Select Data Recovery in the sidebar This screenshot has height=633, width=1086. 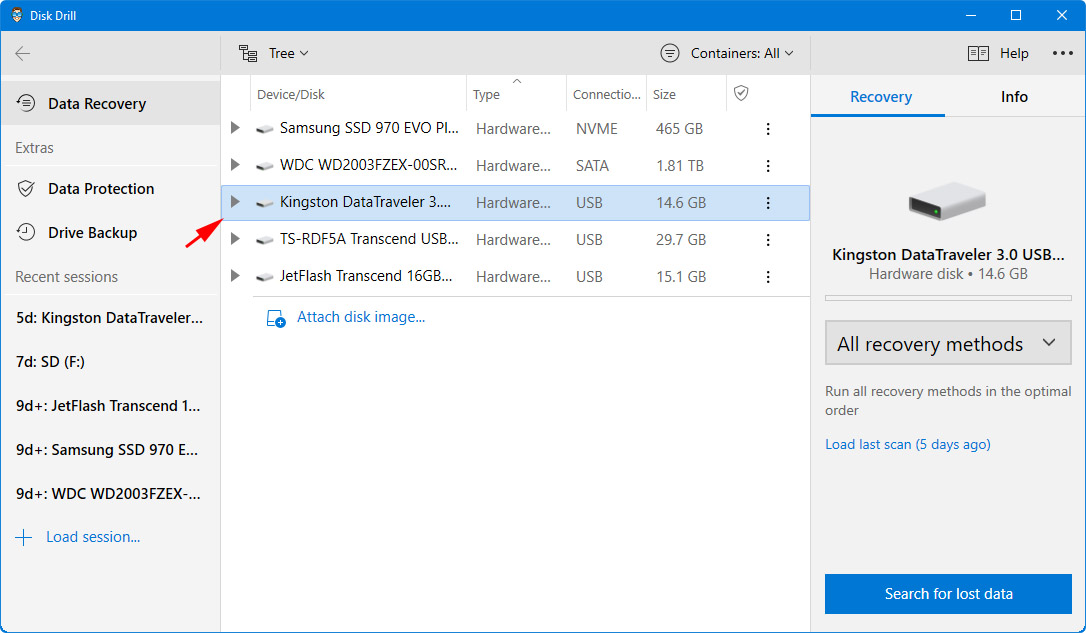click(111, 103)
